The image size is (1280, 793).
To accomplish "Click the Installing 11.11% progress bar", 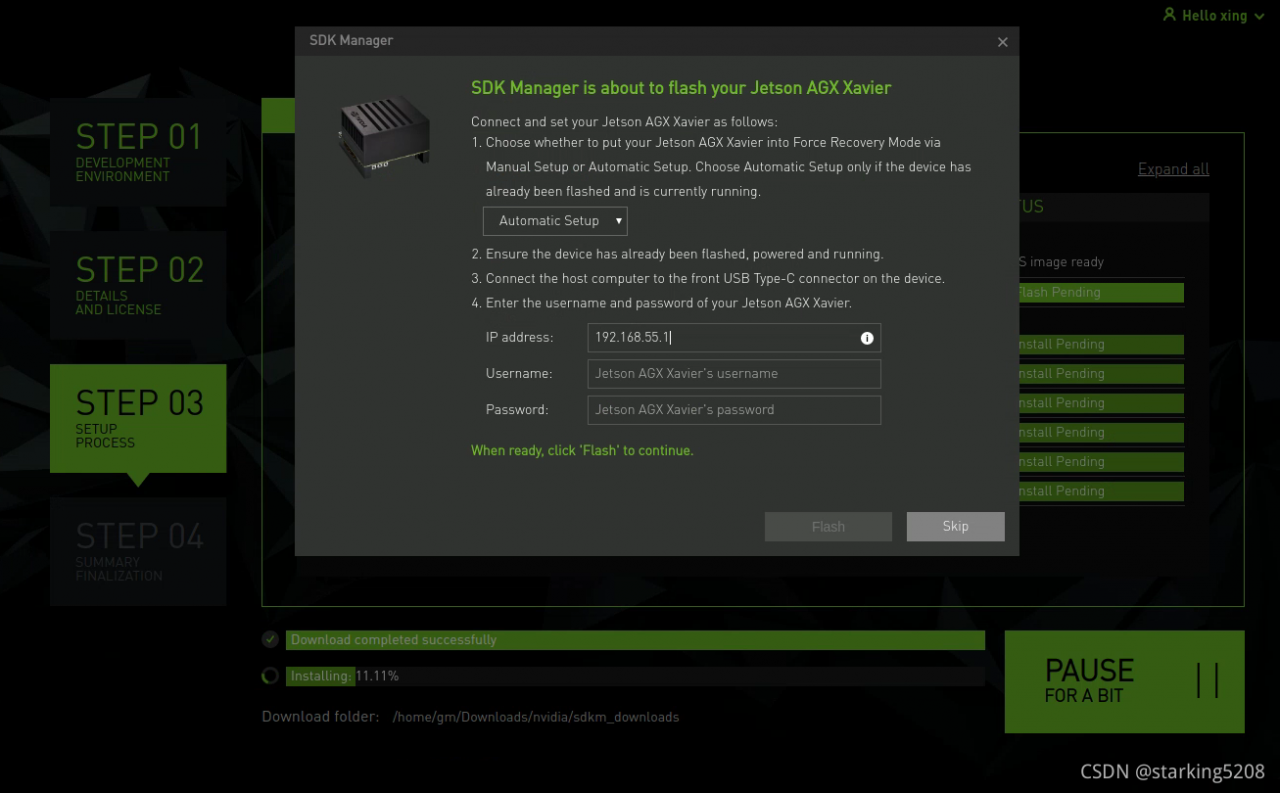I will [x=635, y=676].
